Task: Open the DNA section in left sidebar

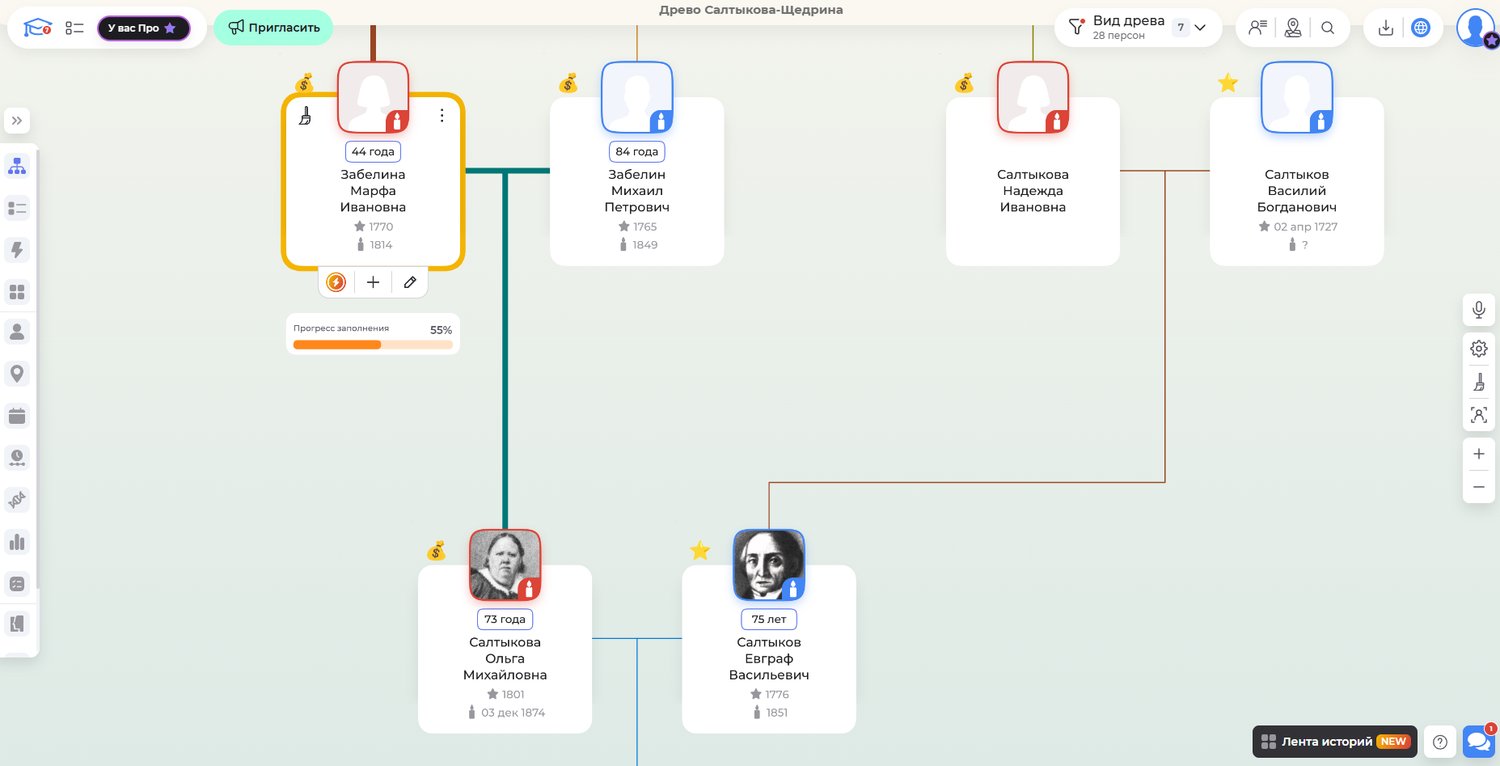Action: 17,500
